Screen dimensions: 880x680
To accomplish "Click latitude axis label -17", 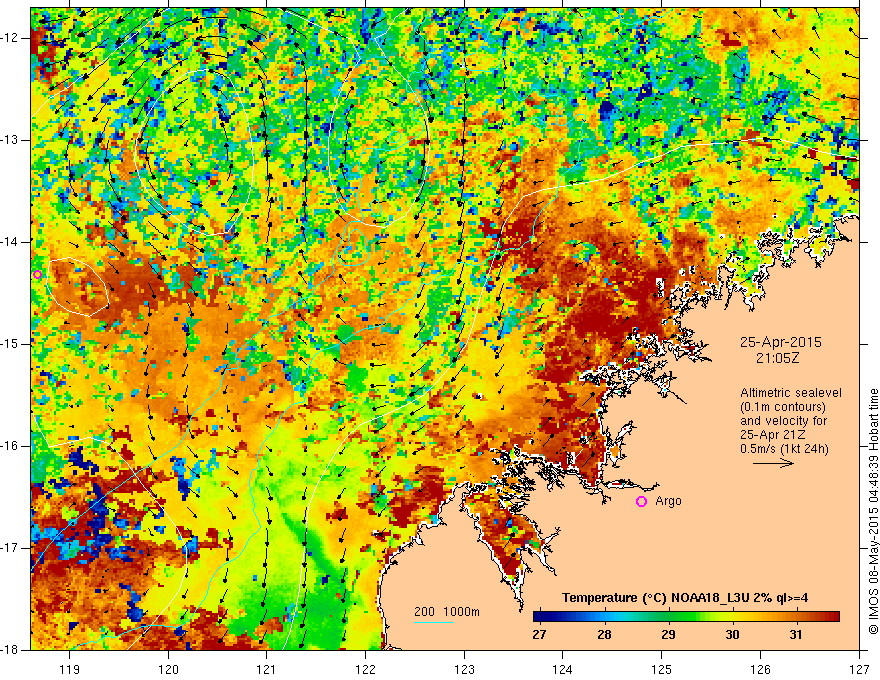I will coord(10,548).
